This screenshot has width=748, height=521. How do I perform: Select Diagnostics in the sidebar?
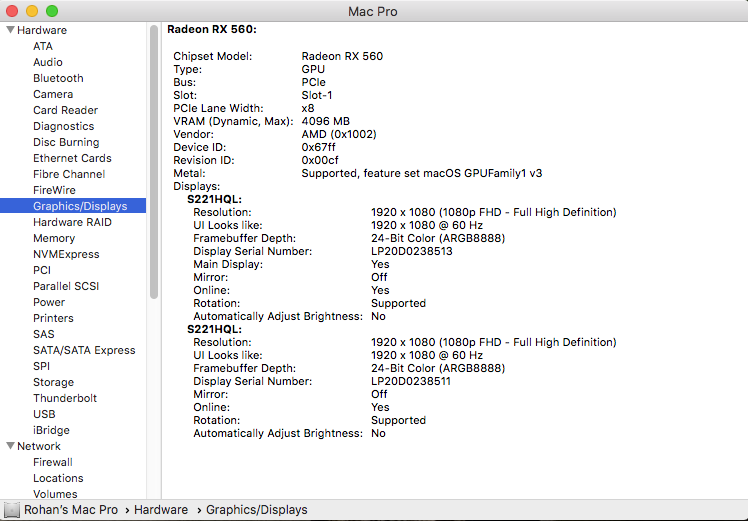tap(63, 126)
